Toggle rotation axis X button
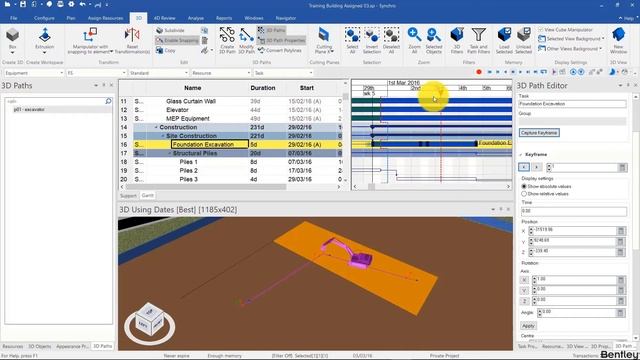 (524, 280)
